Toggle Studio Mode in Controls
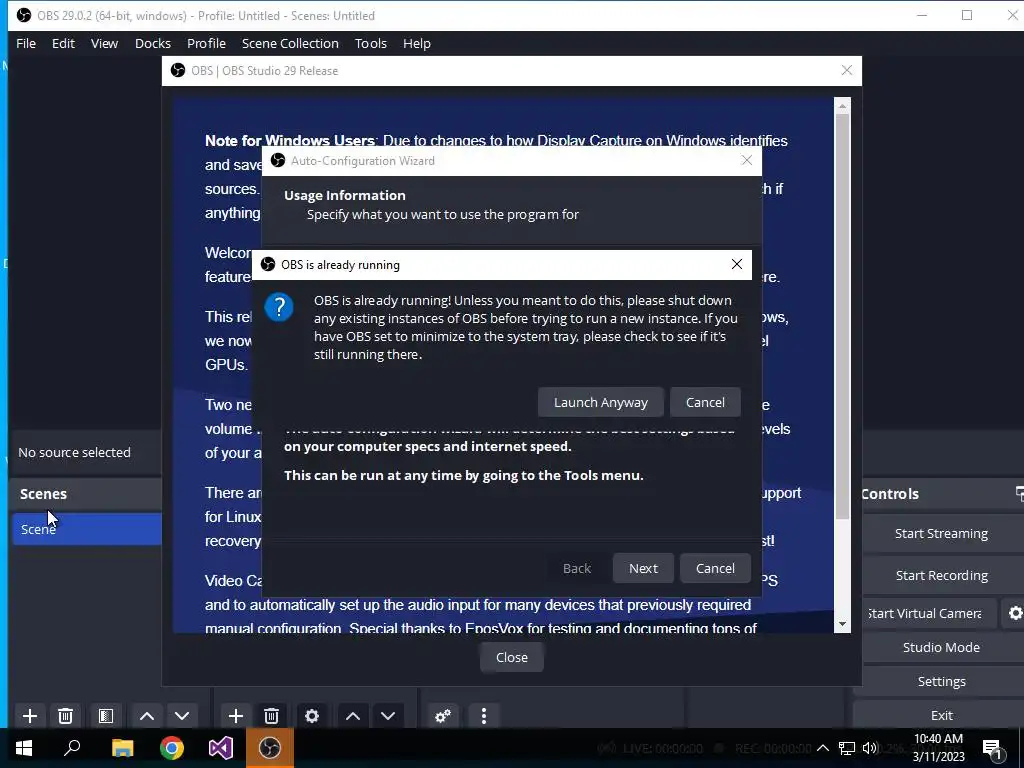1024x768 pixels. (x=941, y=647)
